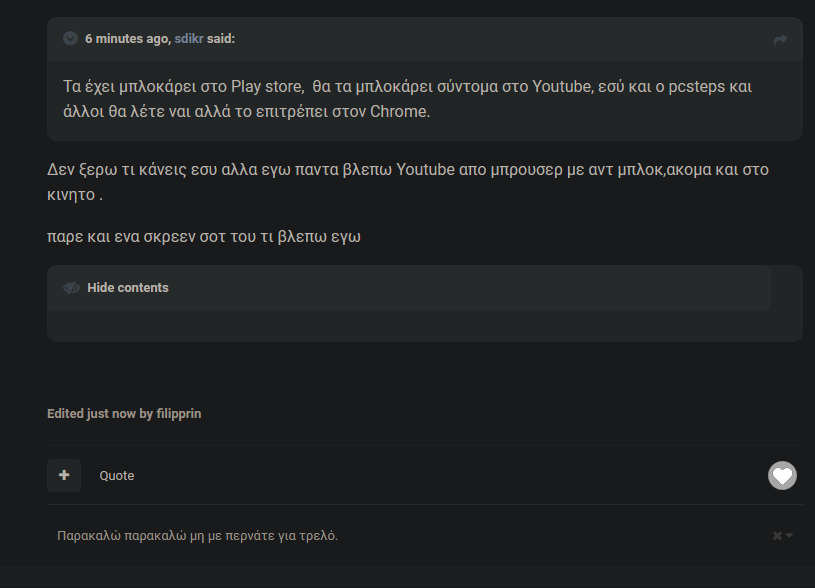Click the Quote reply link
The height and width of the screenshot is (588, 815).
[x=117, y=476]
